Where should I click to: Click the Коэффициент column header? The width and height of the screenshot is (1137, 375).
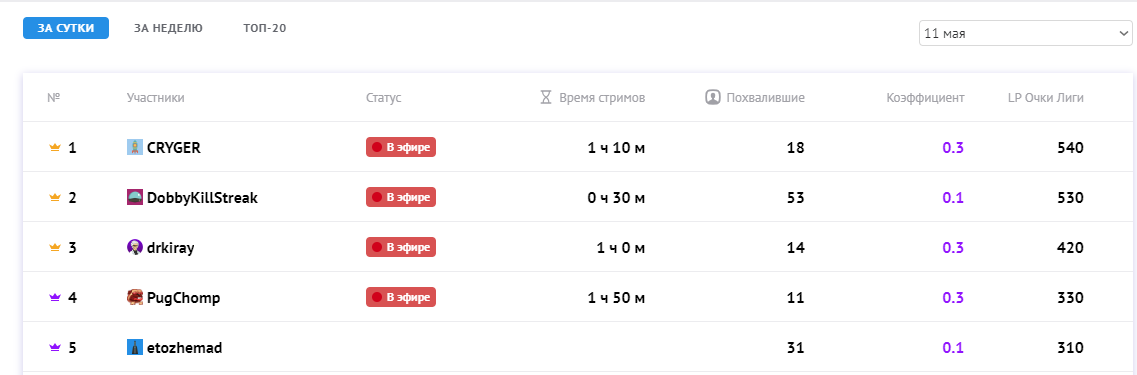925,97
